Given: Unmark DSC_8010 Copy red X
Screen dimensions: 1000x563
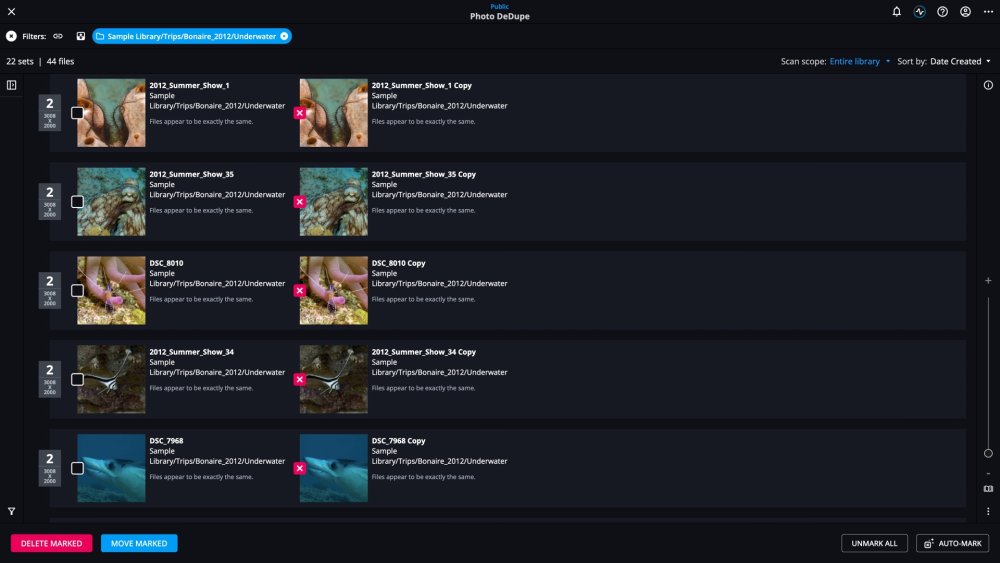Looking at the screenshot, I should [x=299, y=290].
